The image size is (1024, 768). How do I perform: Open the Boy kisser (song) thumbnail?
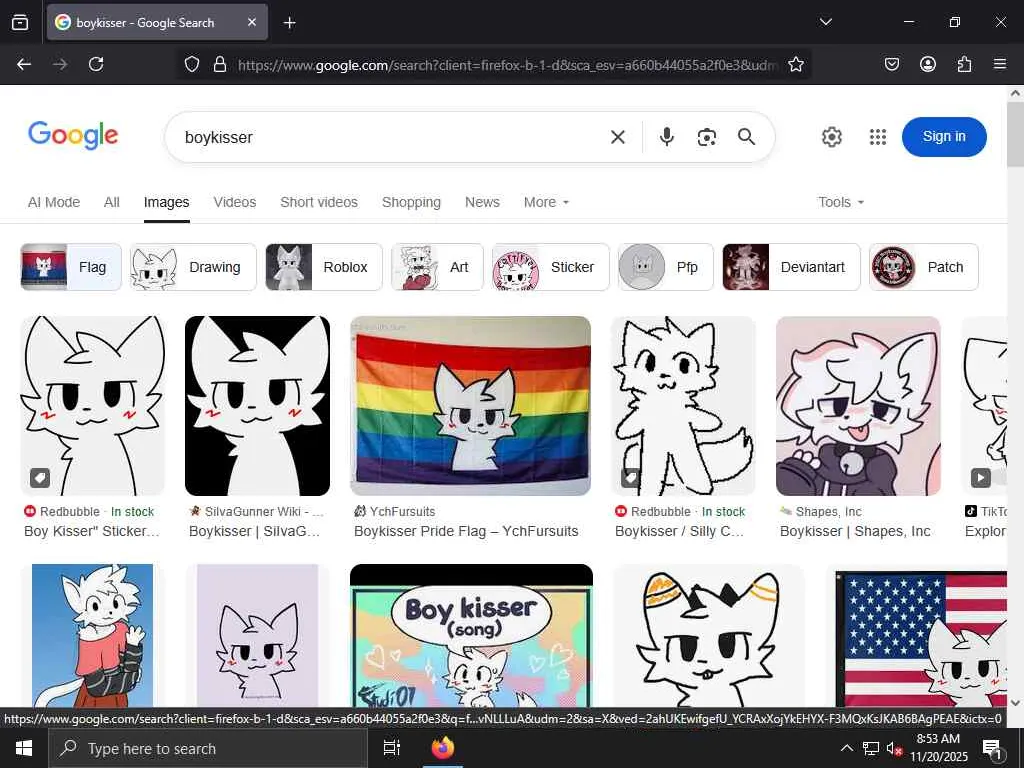[472, 635]
